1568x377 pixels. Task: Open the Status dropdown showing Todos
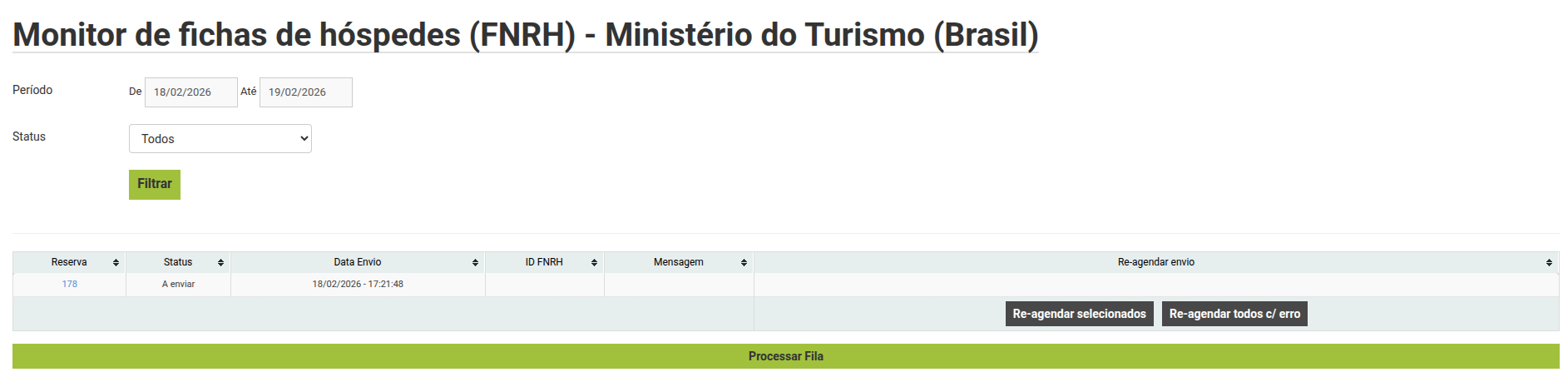click(x=220, y=139)
